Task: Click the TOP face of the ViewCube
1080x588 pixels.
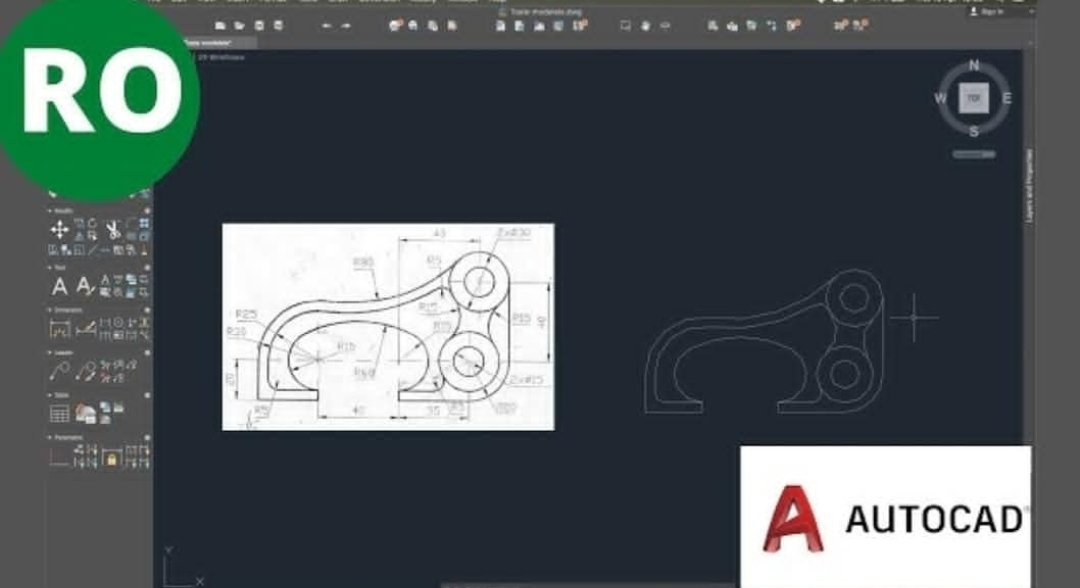Action: pos(972,98)
